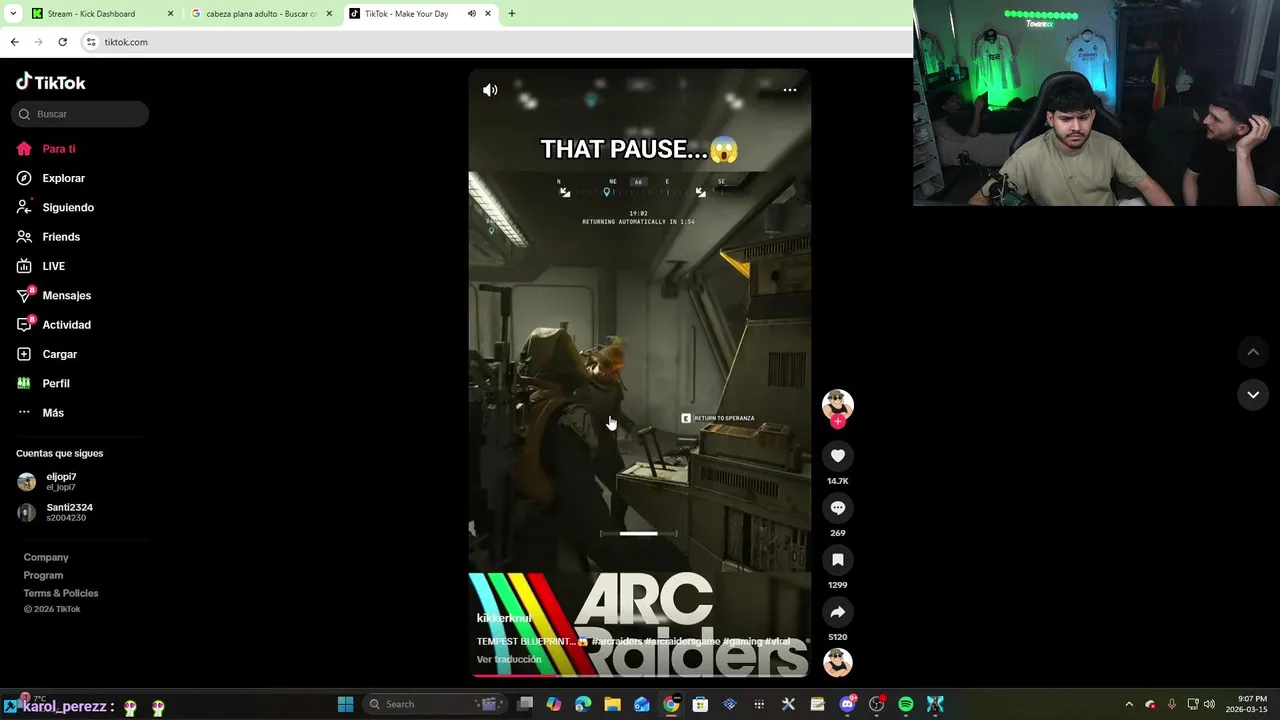Reload the TikTok page

(x=62, y=42)
